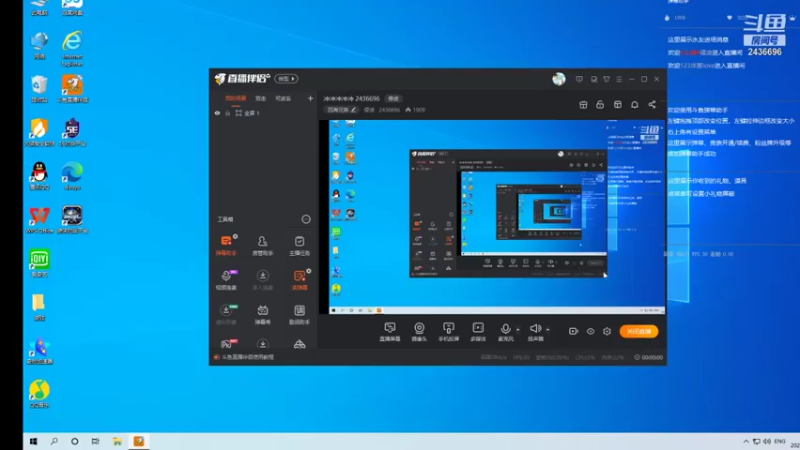Toggle preview eye icon near settings gear
This screenshot has height=450, width=800.
[x=590, y=331]
